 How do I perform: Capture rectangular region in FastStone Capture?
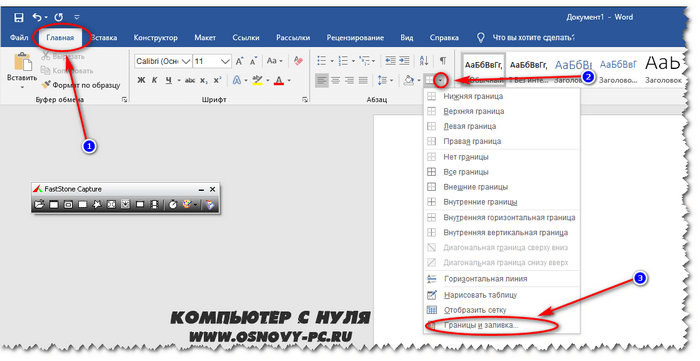[83, 204]
